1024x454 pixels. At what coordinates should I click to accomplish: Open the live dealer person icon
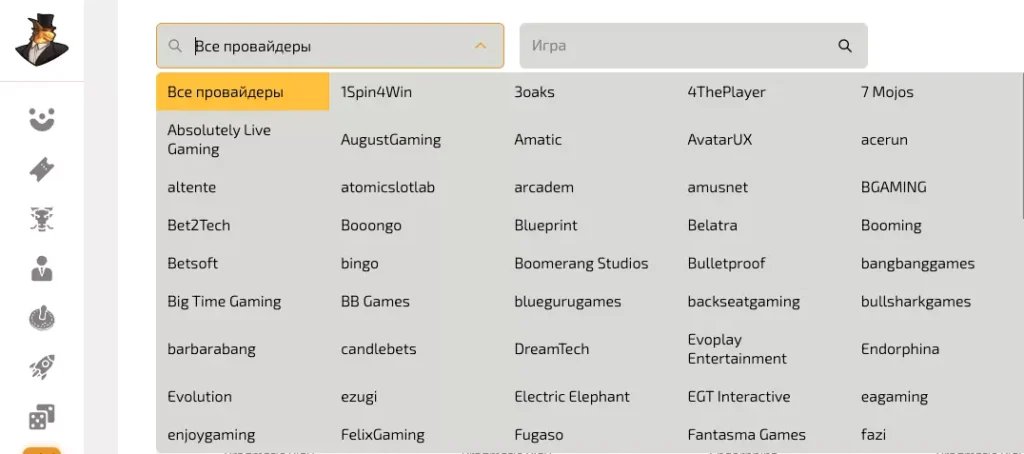coord(42,268)
